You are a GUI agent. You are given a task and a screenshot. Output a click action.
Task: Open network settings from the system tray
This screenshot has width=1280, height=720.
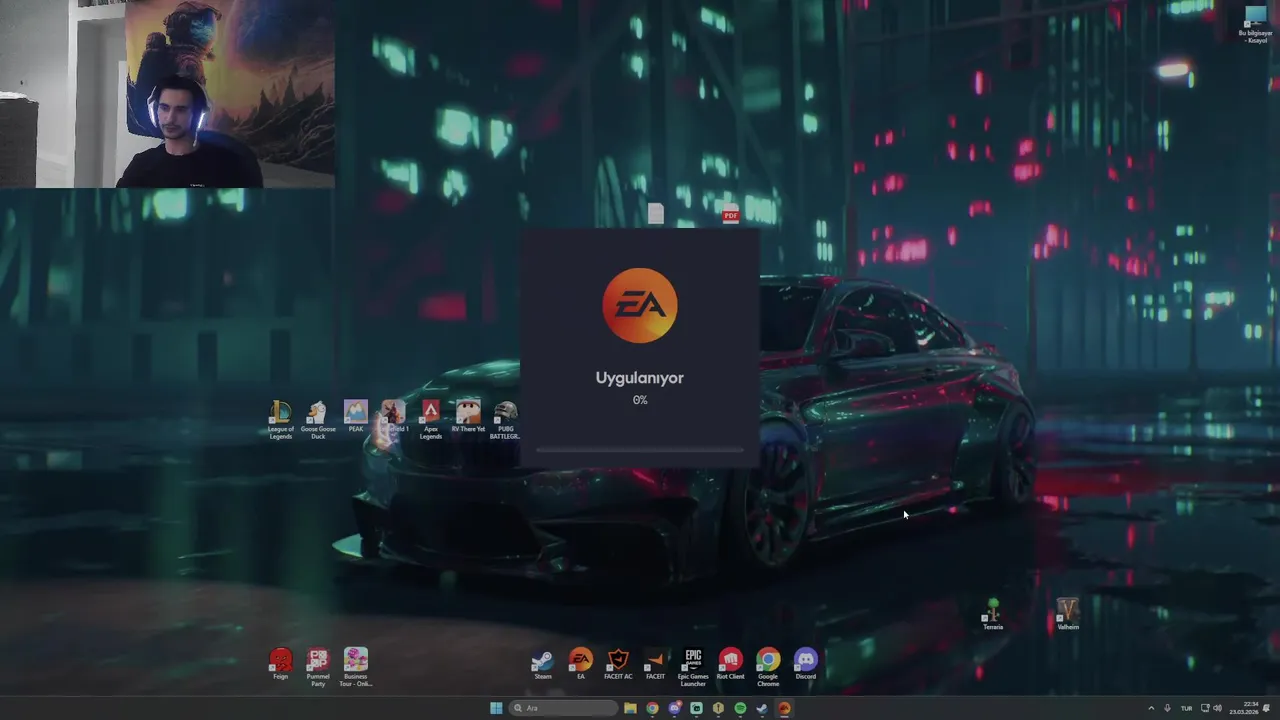pyautogui.click(x=1205, y=708)
